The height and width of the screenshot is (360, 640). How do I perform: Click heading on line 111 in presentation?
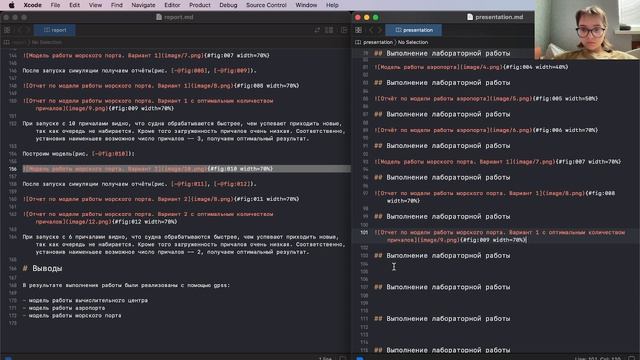point(442,318)
